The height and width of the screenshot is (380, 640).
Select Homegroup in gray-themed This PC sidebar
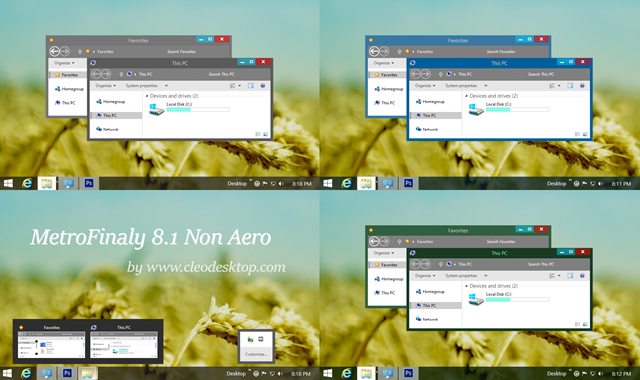tap(110, 102)
